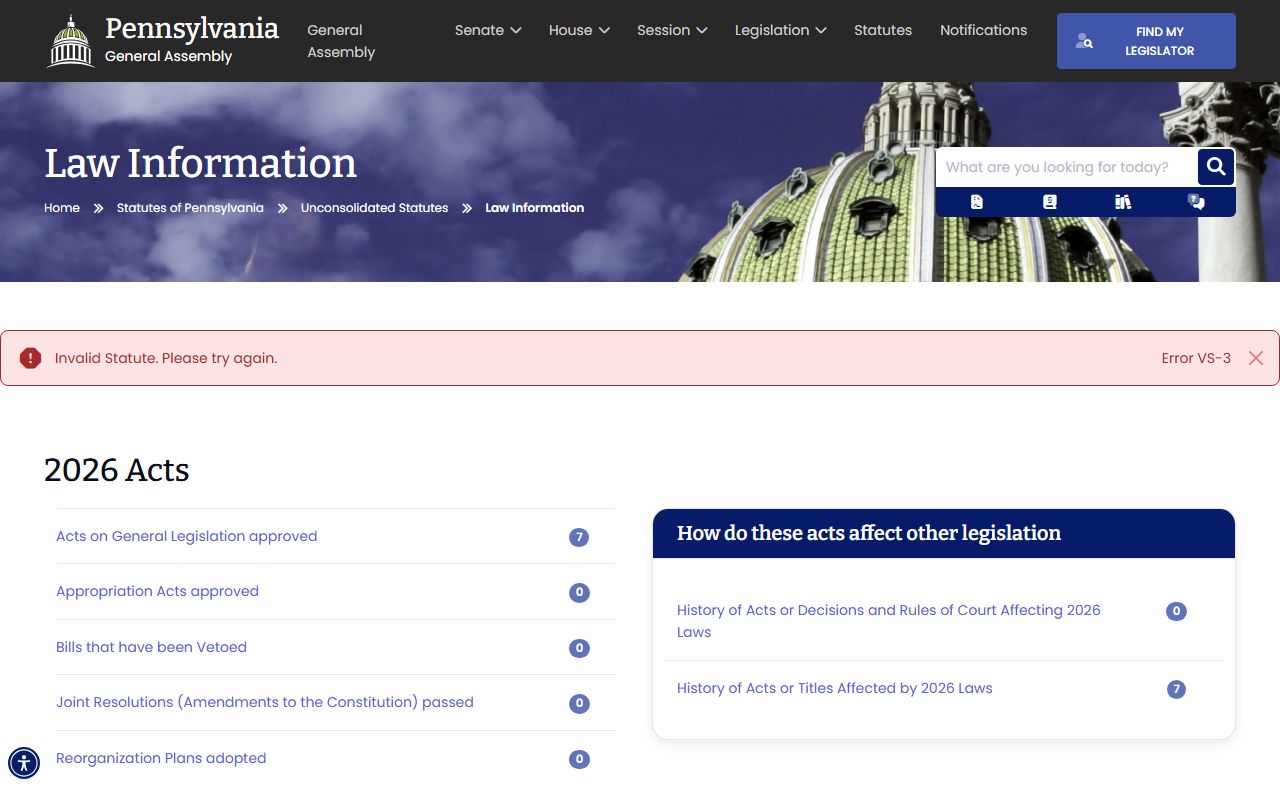Screen dimensions: 1280x800
Task: Click the library books icon under search box
Action: [1123, 202]
